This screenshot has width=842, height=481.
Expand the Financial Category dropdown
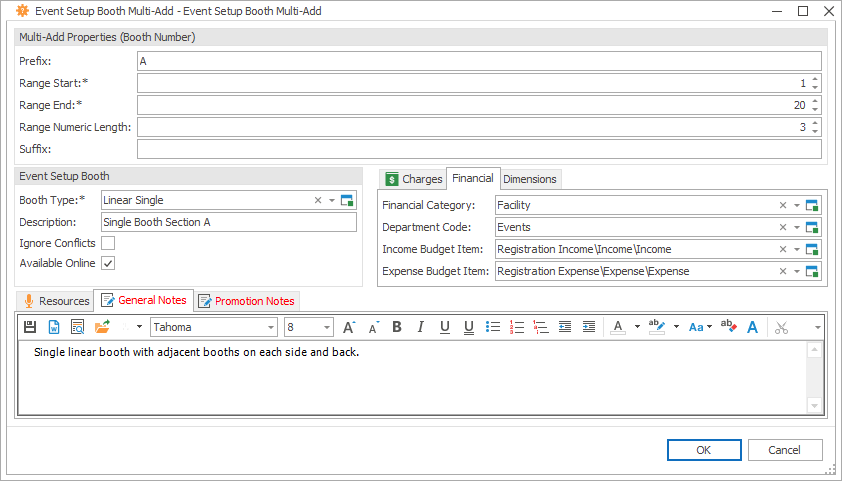[x=797, y=205]
